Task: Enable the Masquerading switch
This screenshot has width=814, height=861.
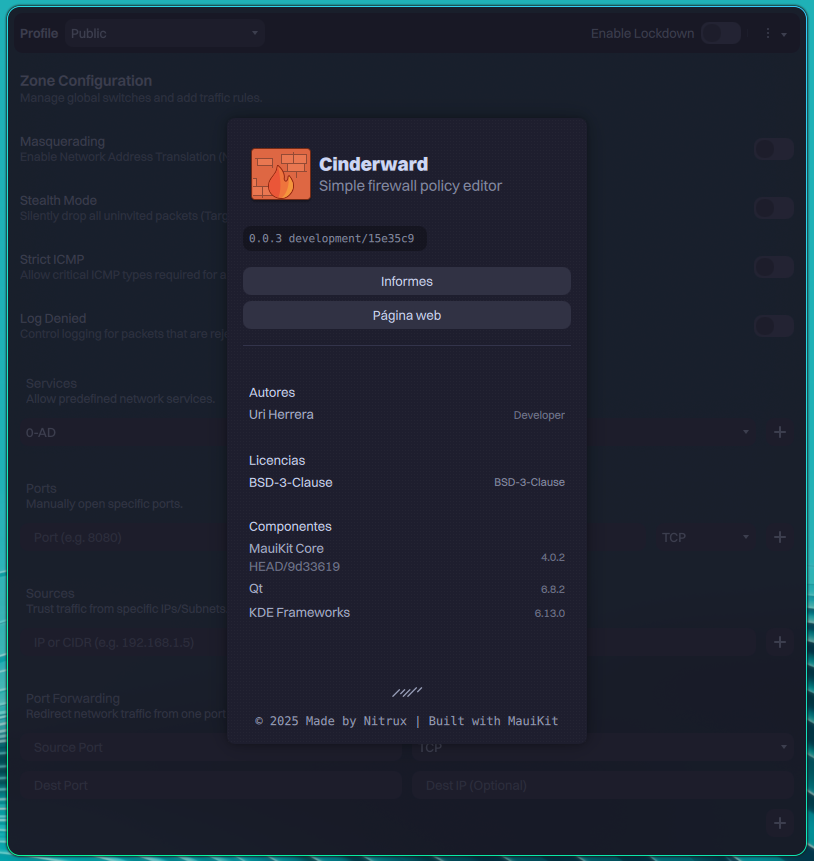Action: [773, 149]
